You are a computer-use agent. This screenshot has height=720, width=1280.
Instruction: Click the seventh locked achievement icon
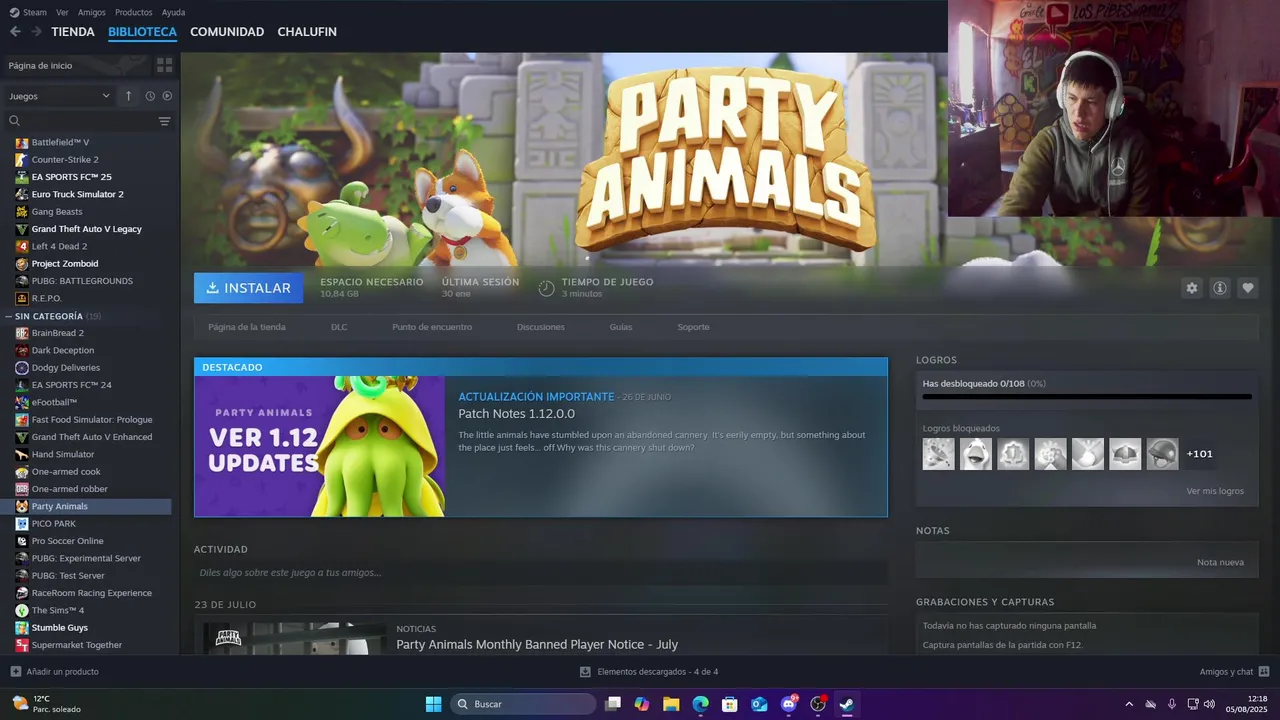point(1162,454)
